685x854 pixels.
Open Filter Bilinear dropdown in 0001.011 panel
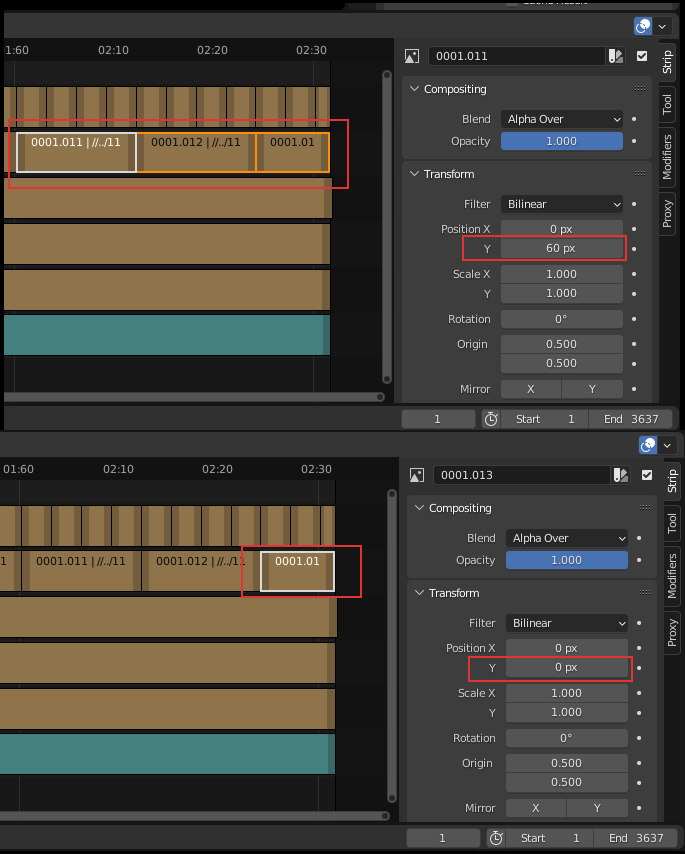pos(561,204)
